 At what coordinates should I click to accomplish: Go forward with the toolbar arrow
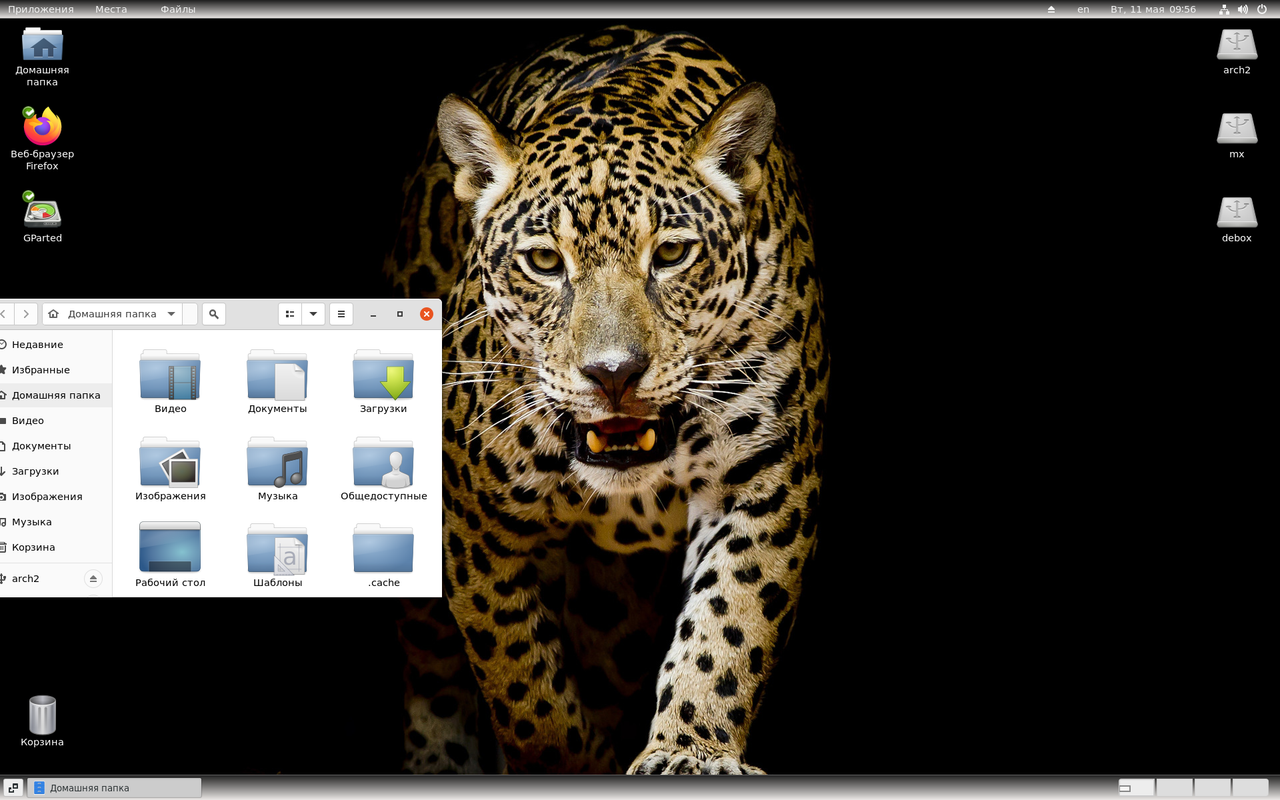click(27, 314)
